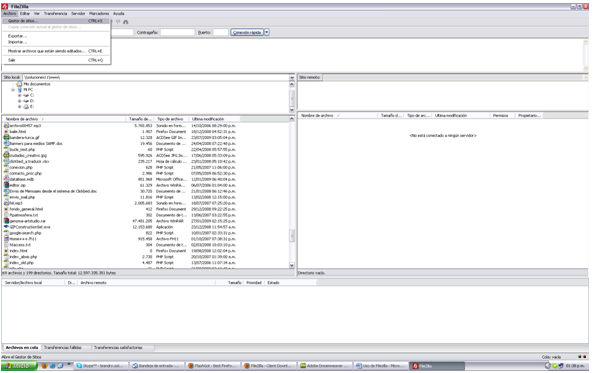Select 'database.mdb' file icon
This screenshot has height=373, width=600.
click(x=6, y=179)
